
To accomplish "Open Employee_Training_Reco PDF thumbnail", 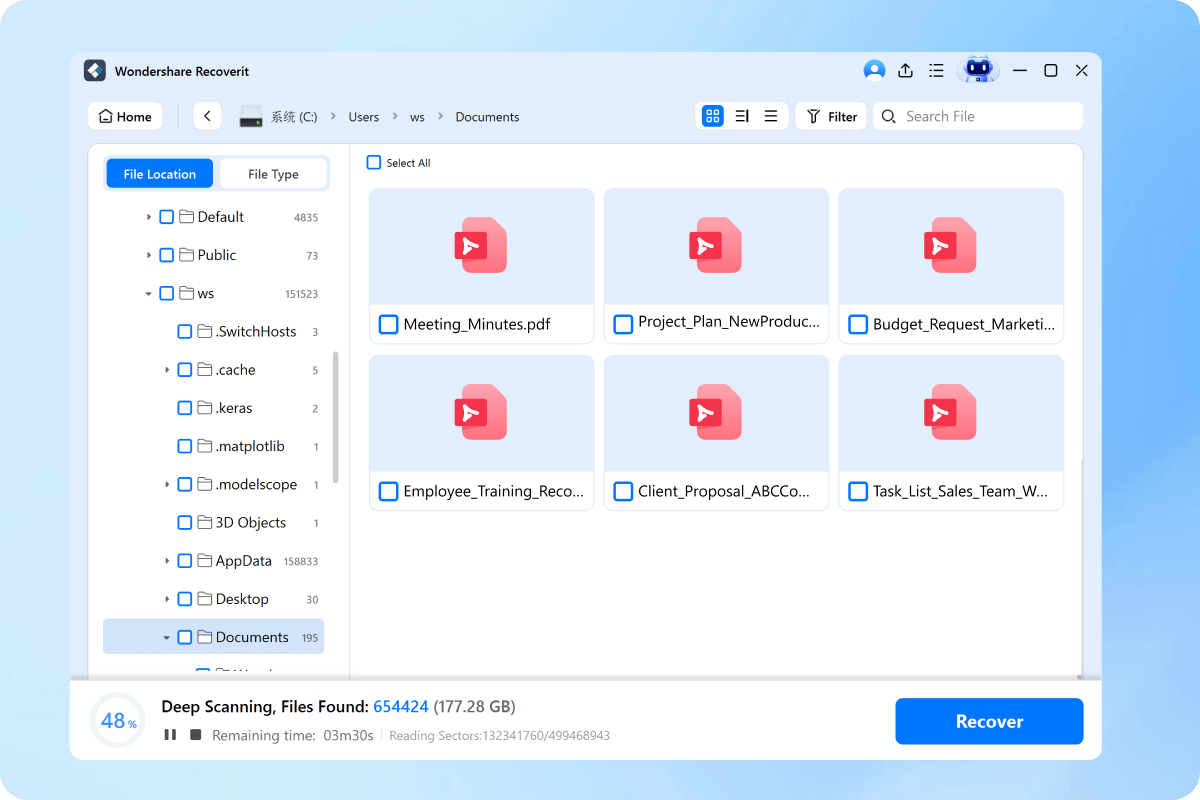I will click(x=481, y=413).
